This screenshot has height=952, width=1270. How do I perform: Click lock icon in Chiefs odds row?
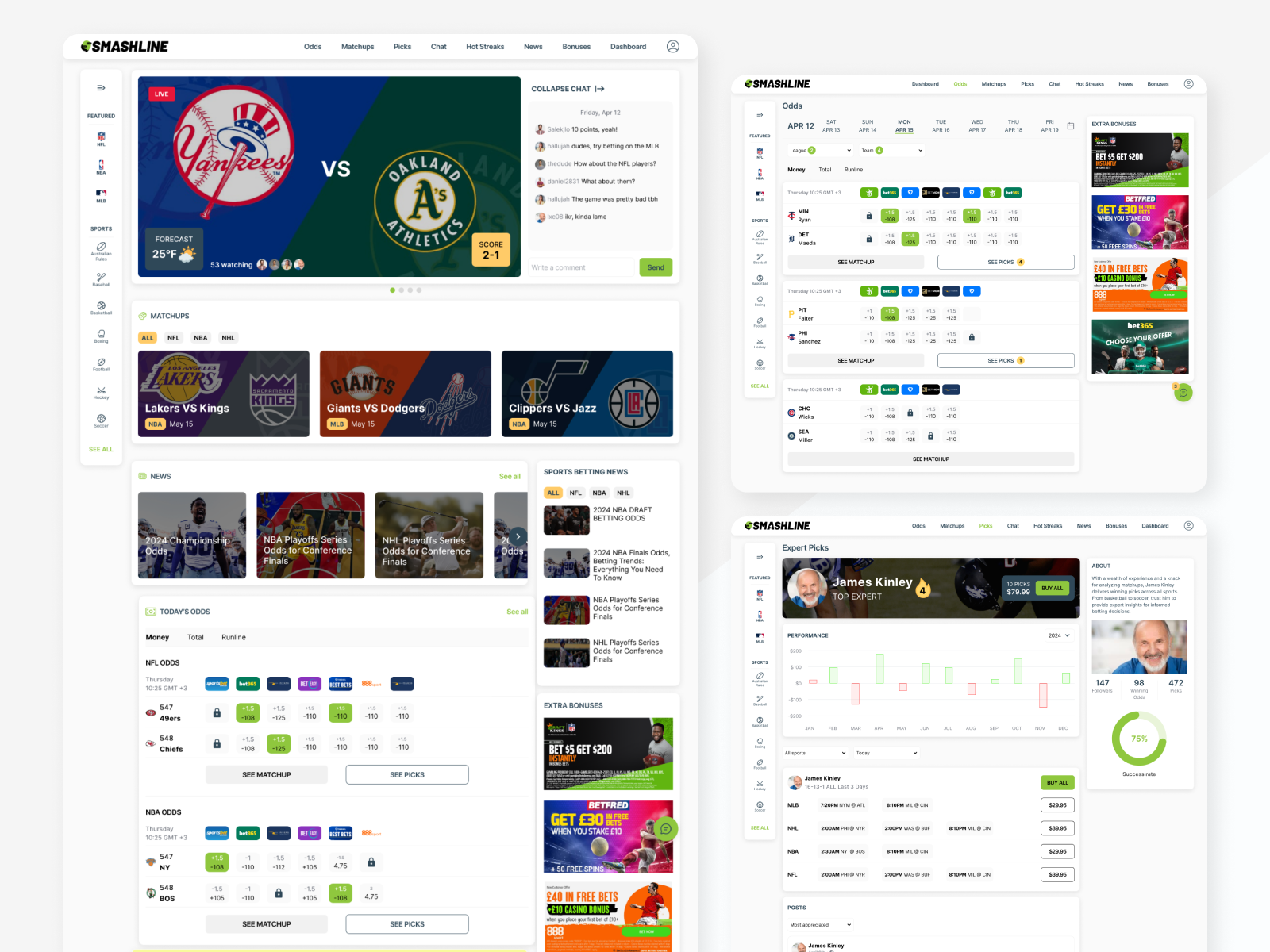[217, 744]
